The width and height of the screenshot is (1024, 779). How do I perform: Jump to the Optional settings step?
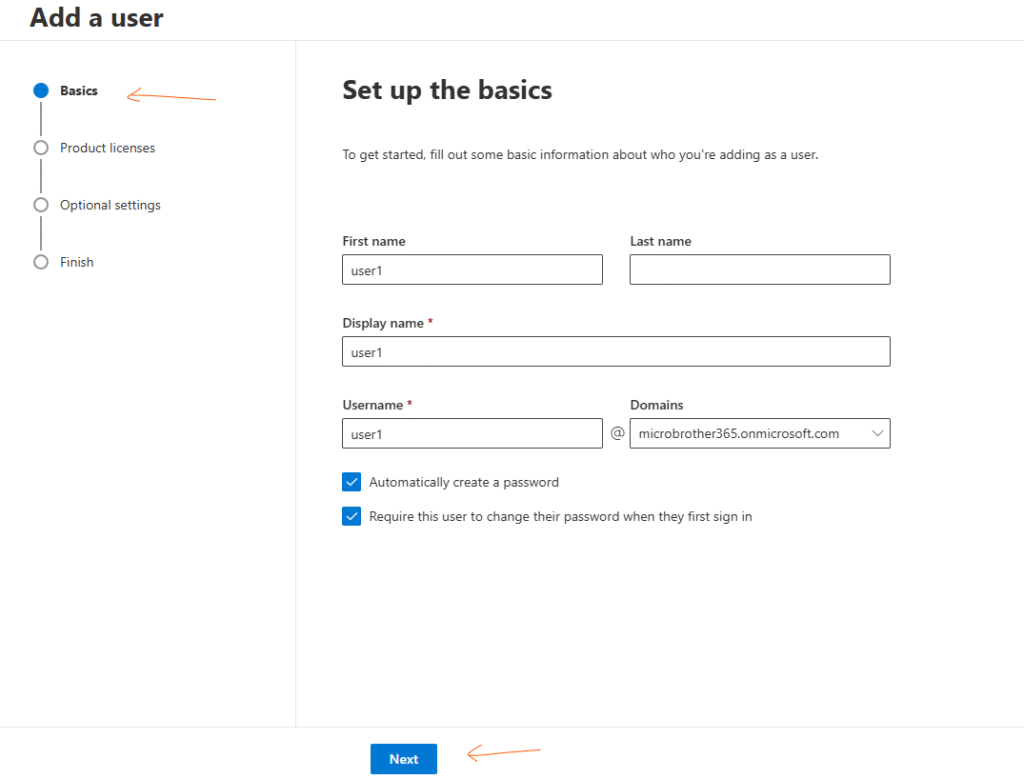click(110, 205)
